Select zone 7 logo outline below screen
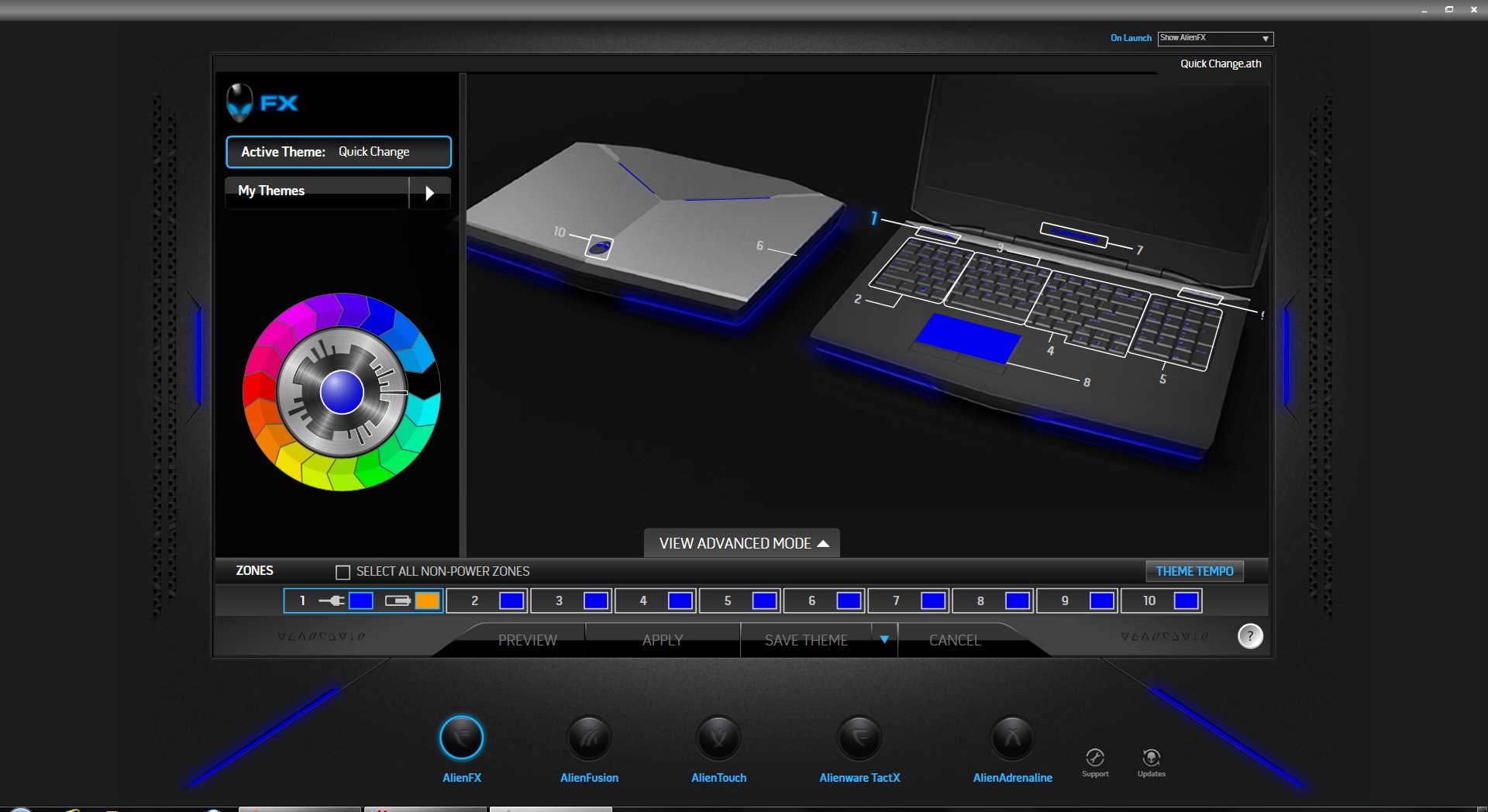Image resolution: width=1488 pixels, height=812 pixels. (1073, 234)
